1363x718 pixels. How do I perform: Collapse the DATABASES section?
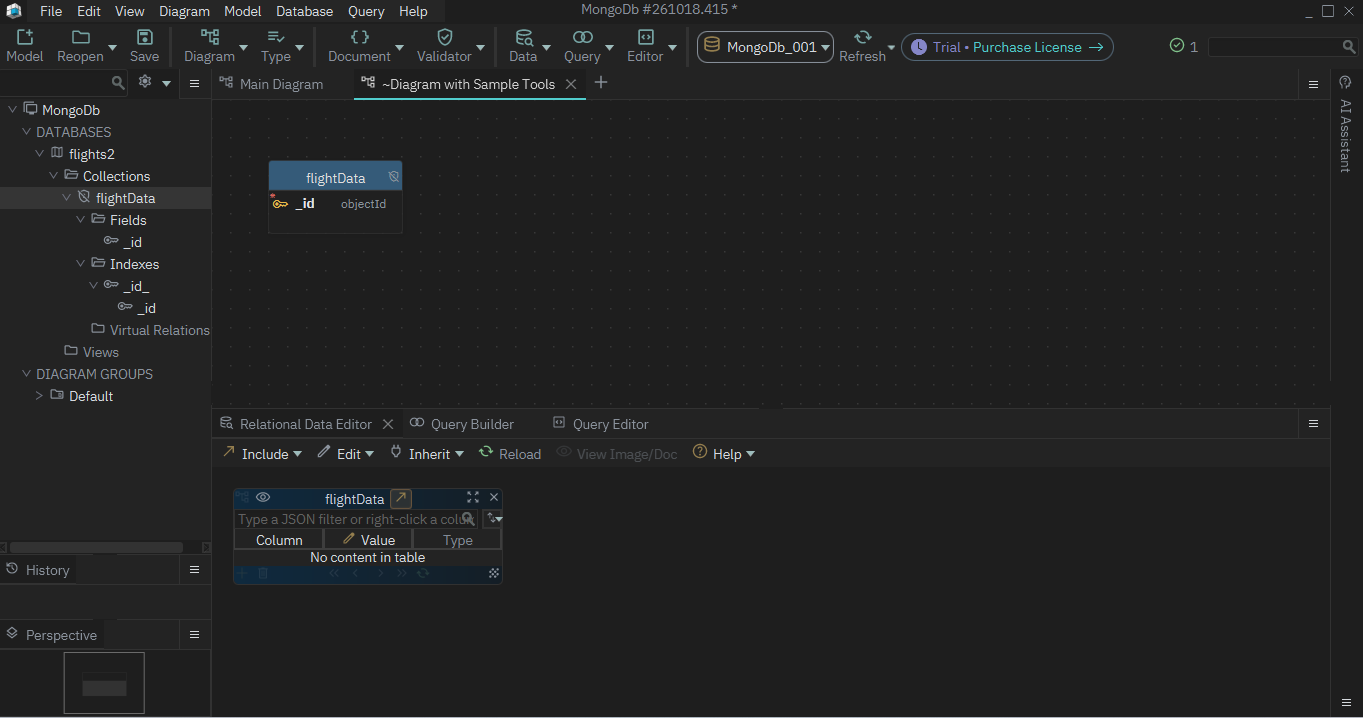pos(27,131)
